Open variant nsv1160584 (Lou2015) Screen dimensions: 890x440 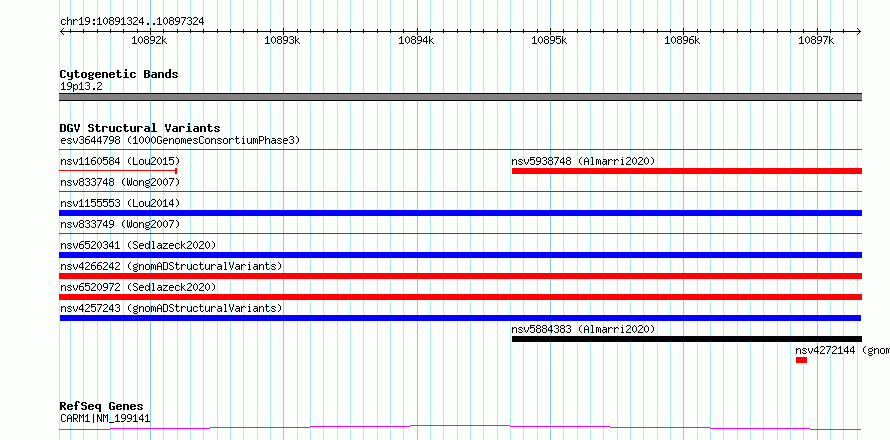120,161
